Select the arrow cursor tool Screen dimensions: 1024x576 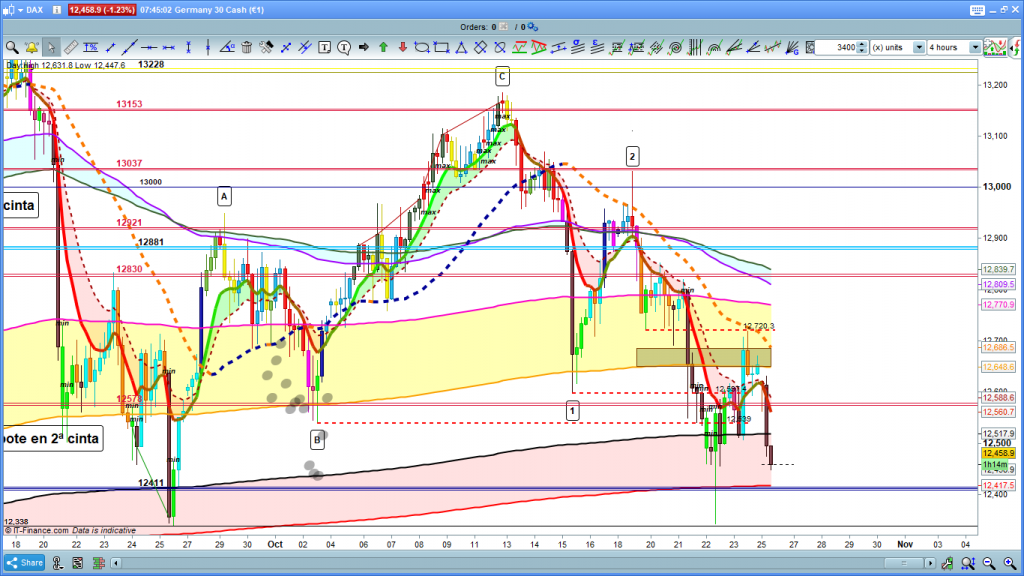click(x=49, y=47)
